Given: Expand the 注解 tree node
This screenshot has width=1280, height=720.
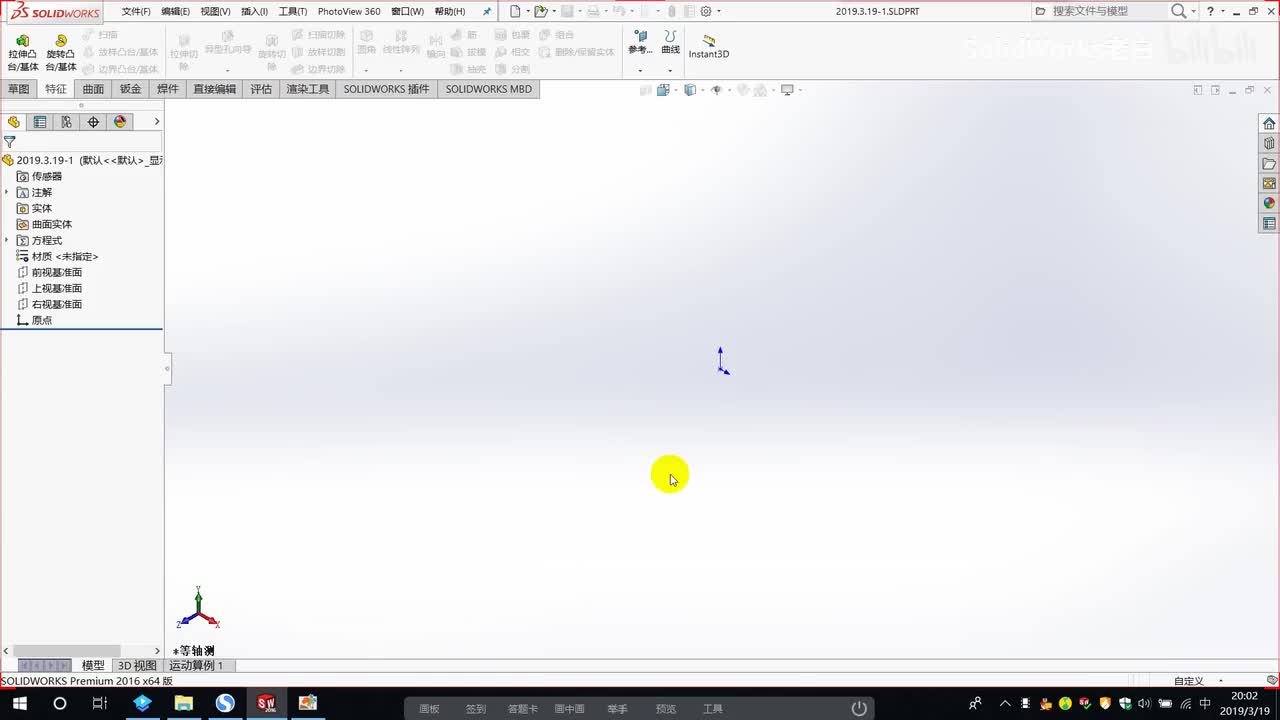Looking at the screenshot, I should tap(7, 192).
